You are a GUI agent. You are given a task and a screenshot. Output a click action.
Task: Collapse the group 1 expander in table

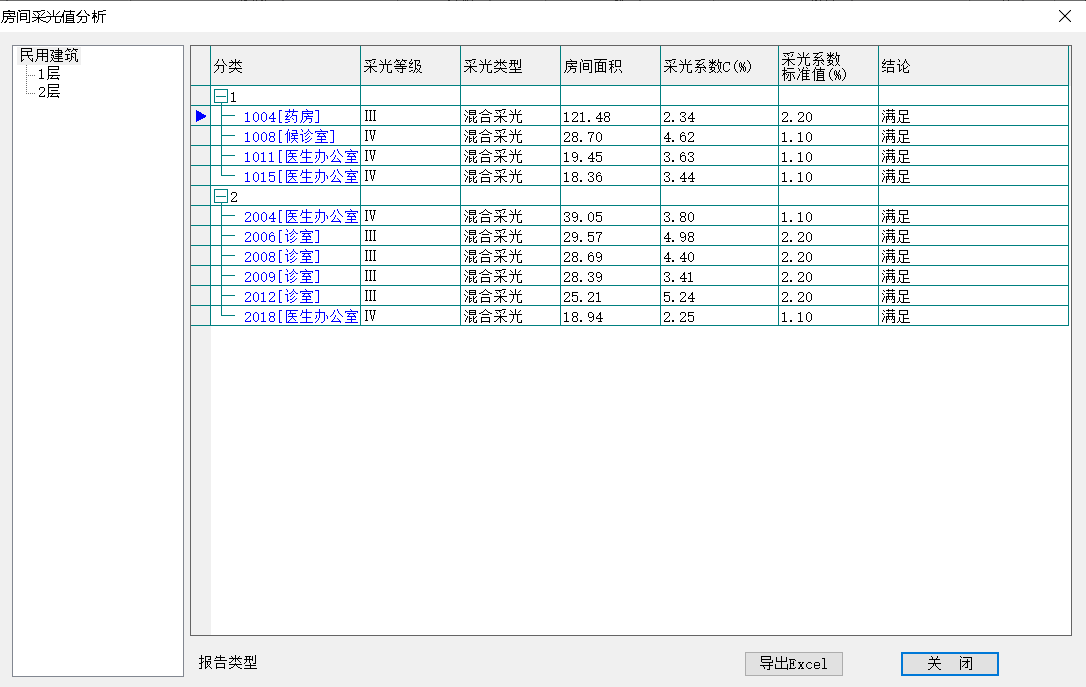point(221,97)
